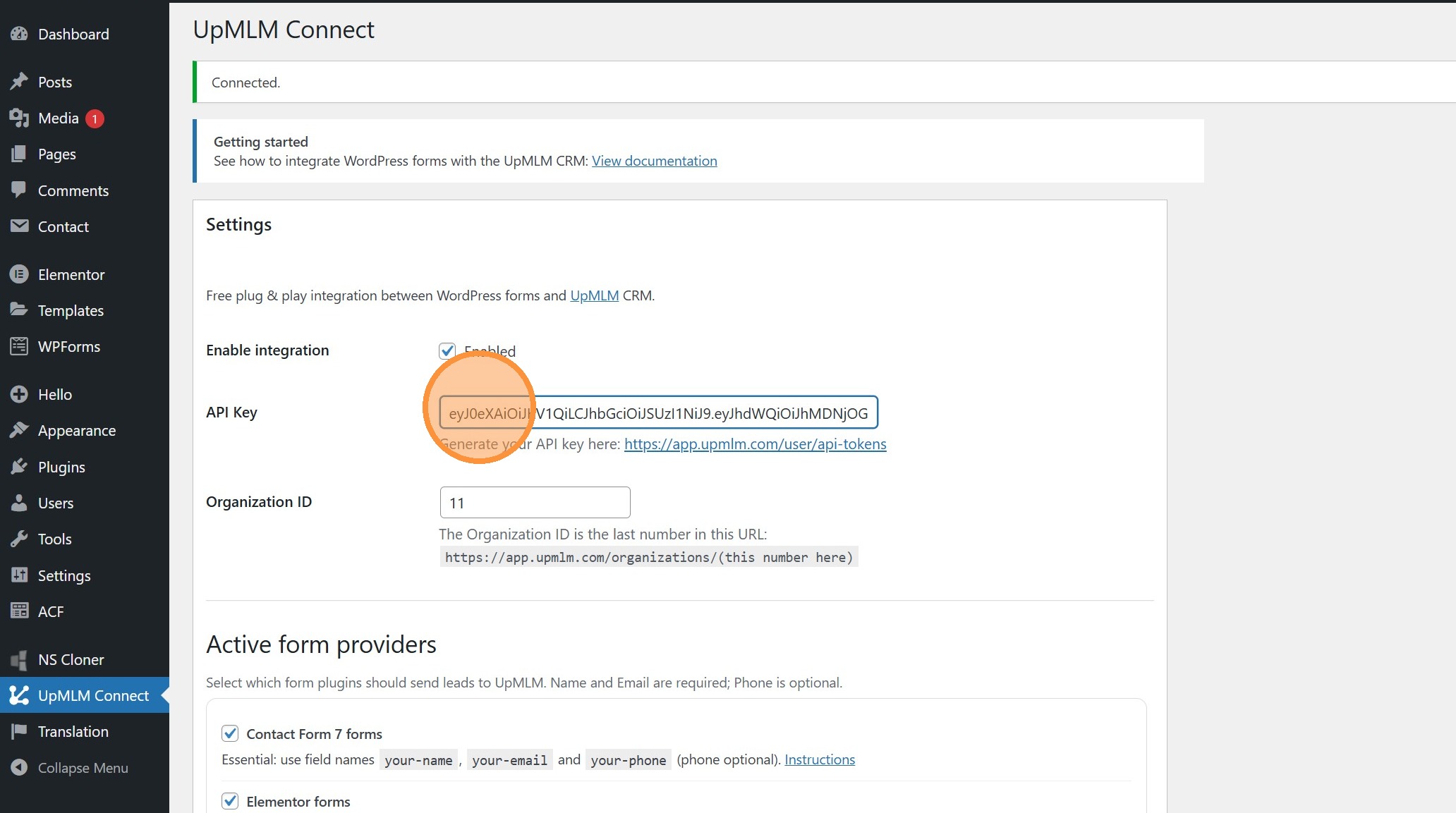Viewport: 1456px width, 813px height.
Task: Open Contact Form 7 Instructions link
Action: pyautogui.click(x=819, y=759)
